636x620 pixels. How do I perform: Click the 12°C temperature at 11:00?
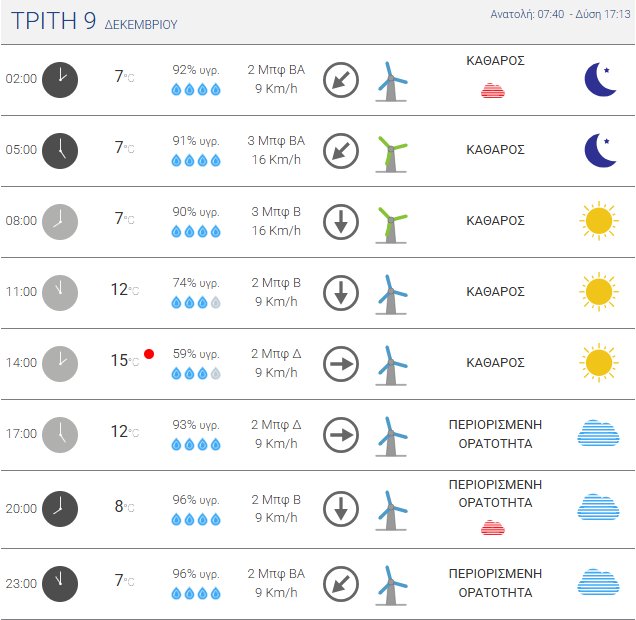[x=124, y=290]
